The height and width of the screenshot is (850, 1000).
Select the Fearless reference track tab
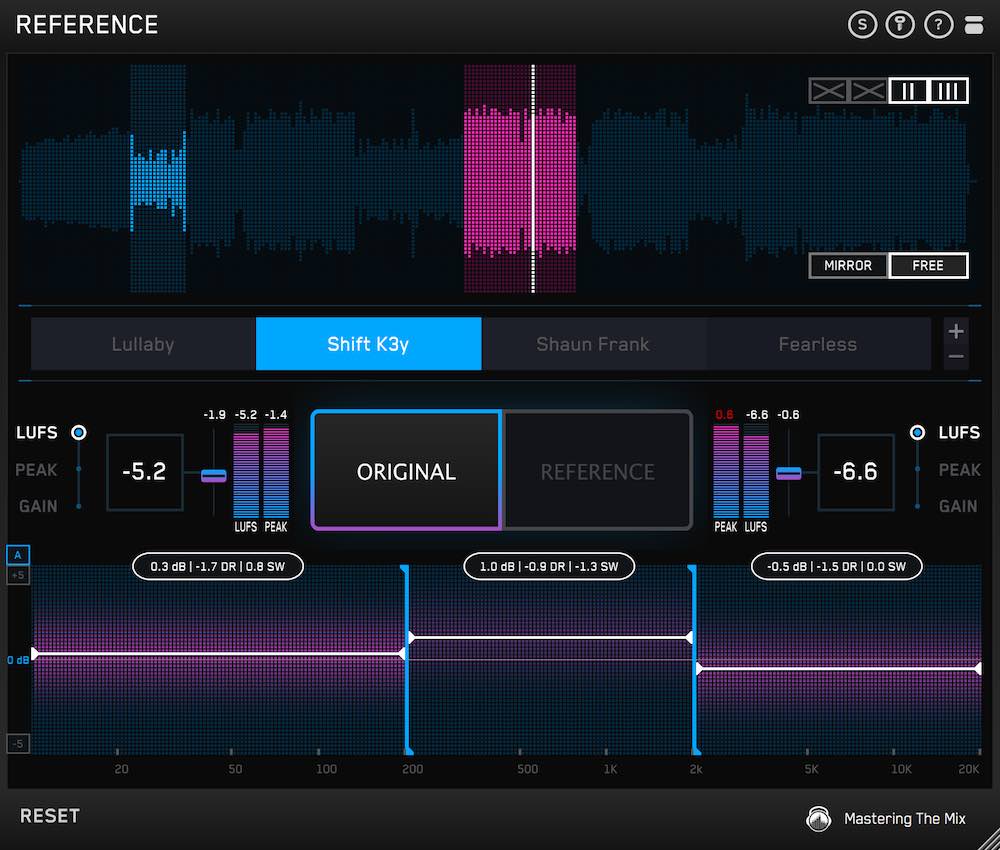coord(818,344)
